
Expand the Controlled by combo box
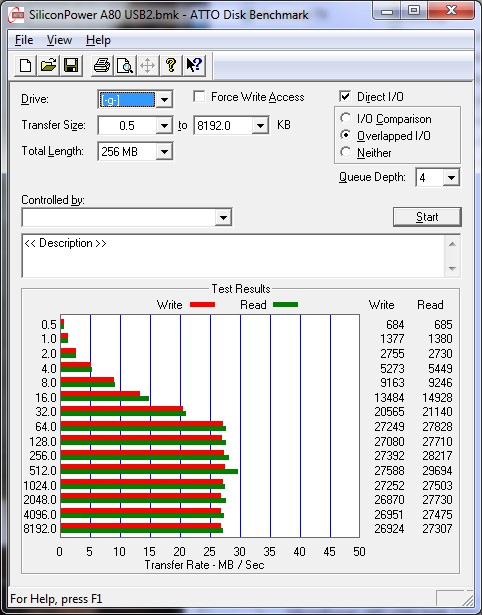pyautogui.click(x=223, y=218)
